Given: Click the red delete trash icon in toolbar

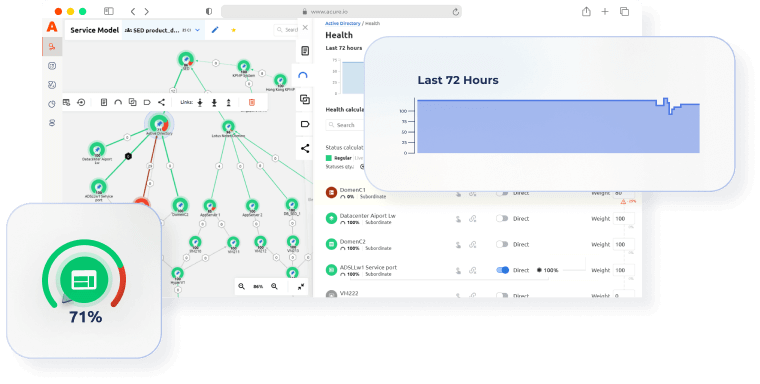Looking at the screenshot, I should pos(252,102).
